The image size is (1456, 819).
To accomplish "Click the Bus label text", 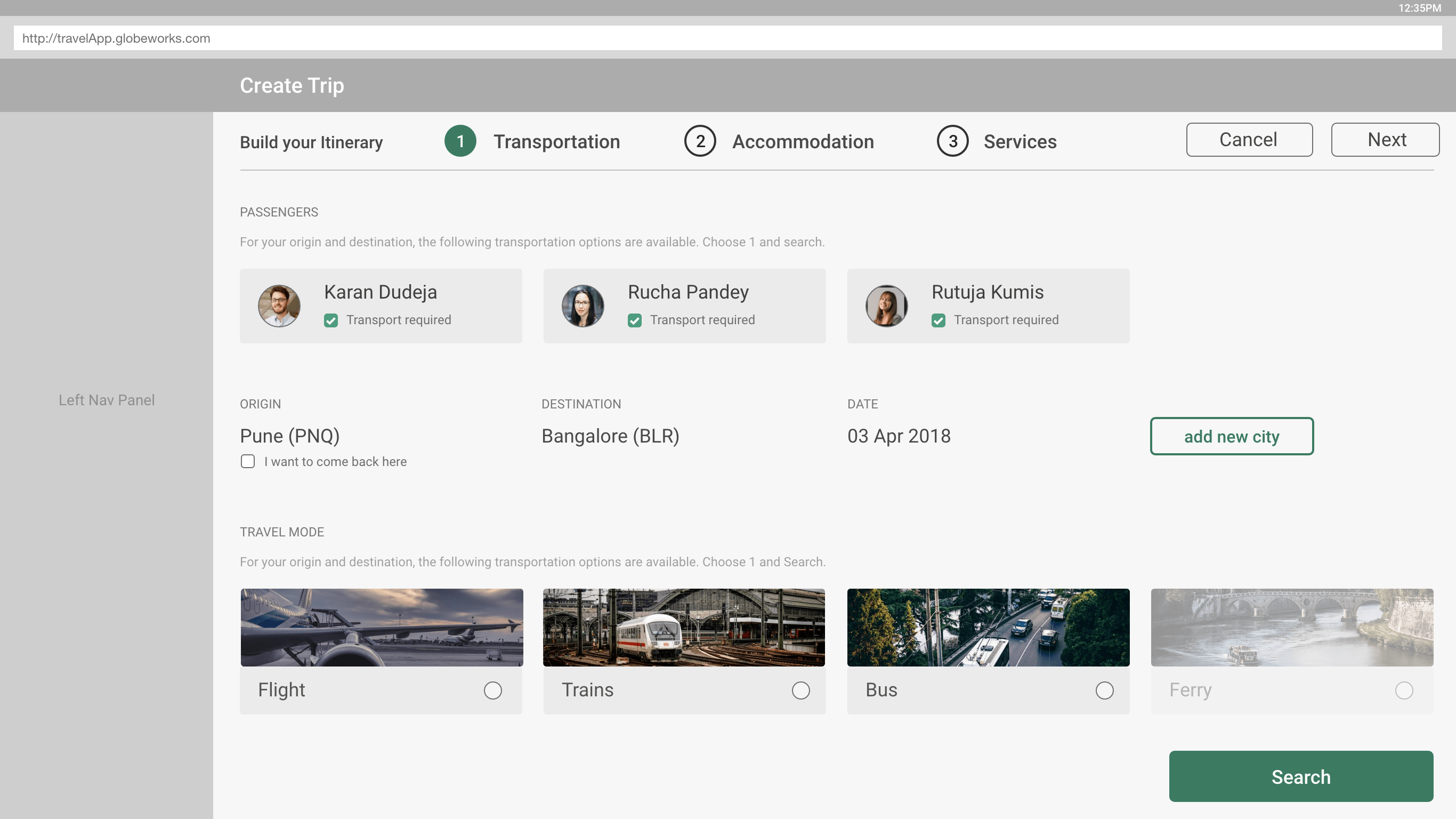I will point(881,690).
